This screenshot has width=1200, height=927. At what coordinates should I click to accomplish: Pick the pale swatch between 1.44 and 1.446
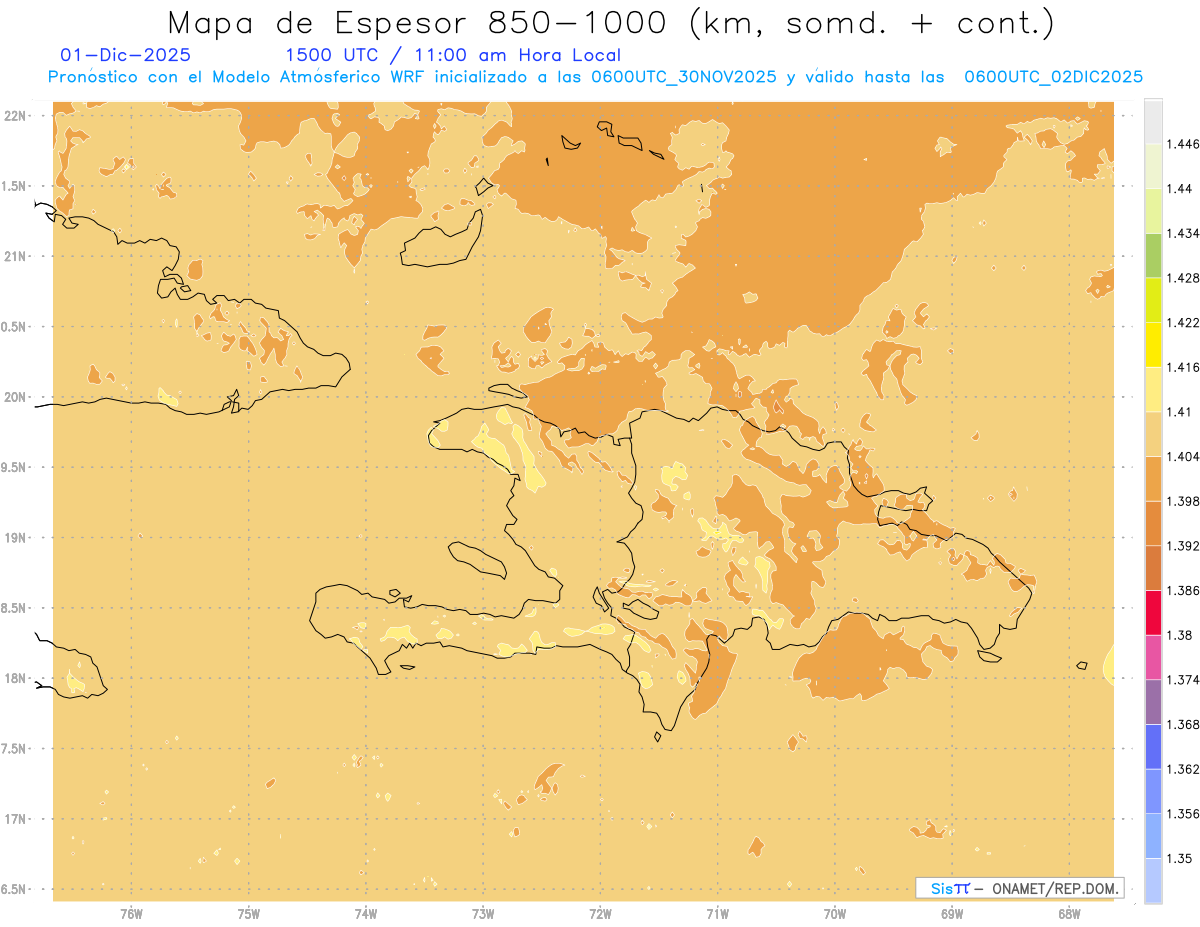click(x=1153, y=166)
